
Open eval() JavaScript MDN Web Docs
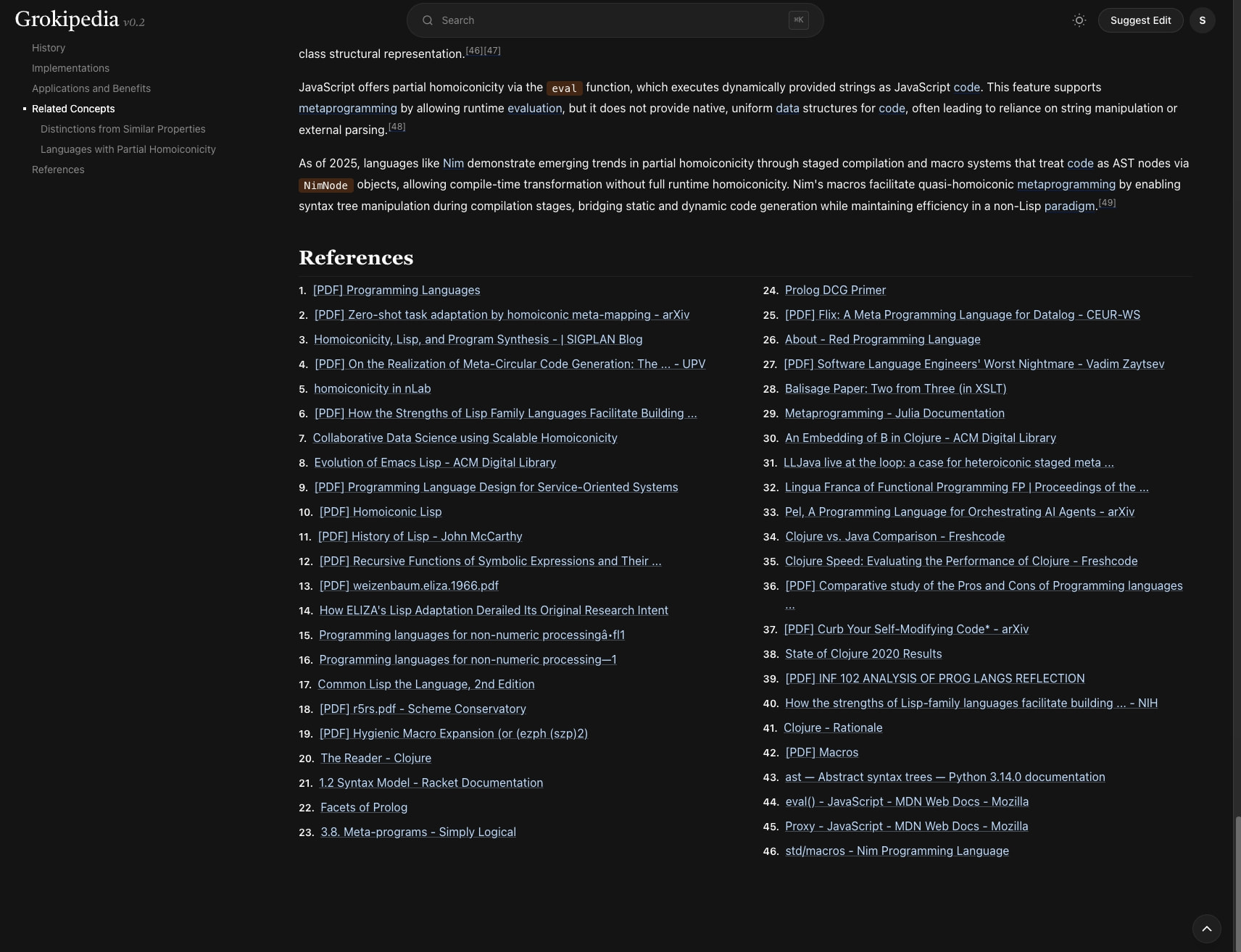point(907,801)
